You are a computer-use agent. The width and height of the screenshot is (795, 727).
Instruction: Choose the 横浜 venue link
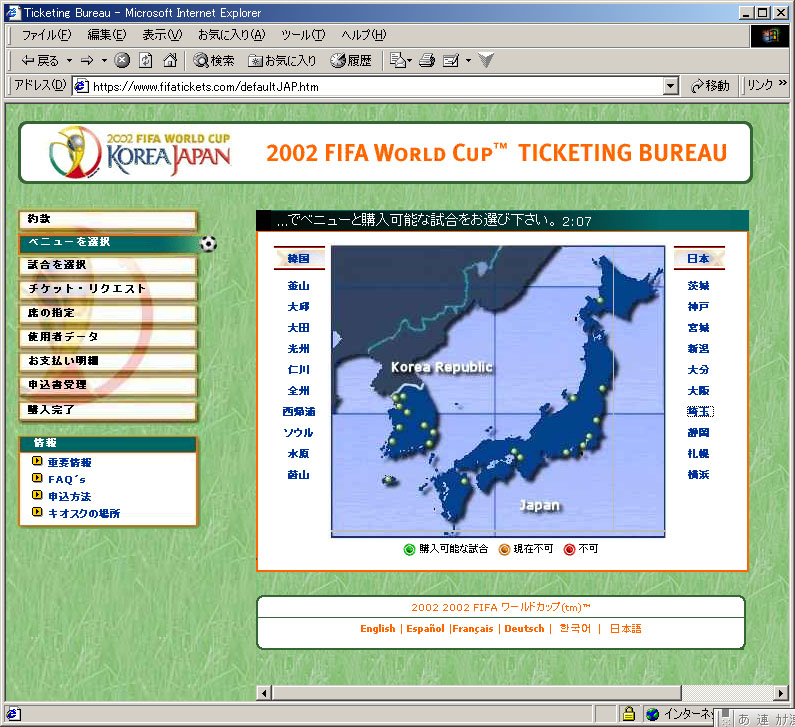tap(698, 475)
